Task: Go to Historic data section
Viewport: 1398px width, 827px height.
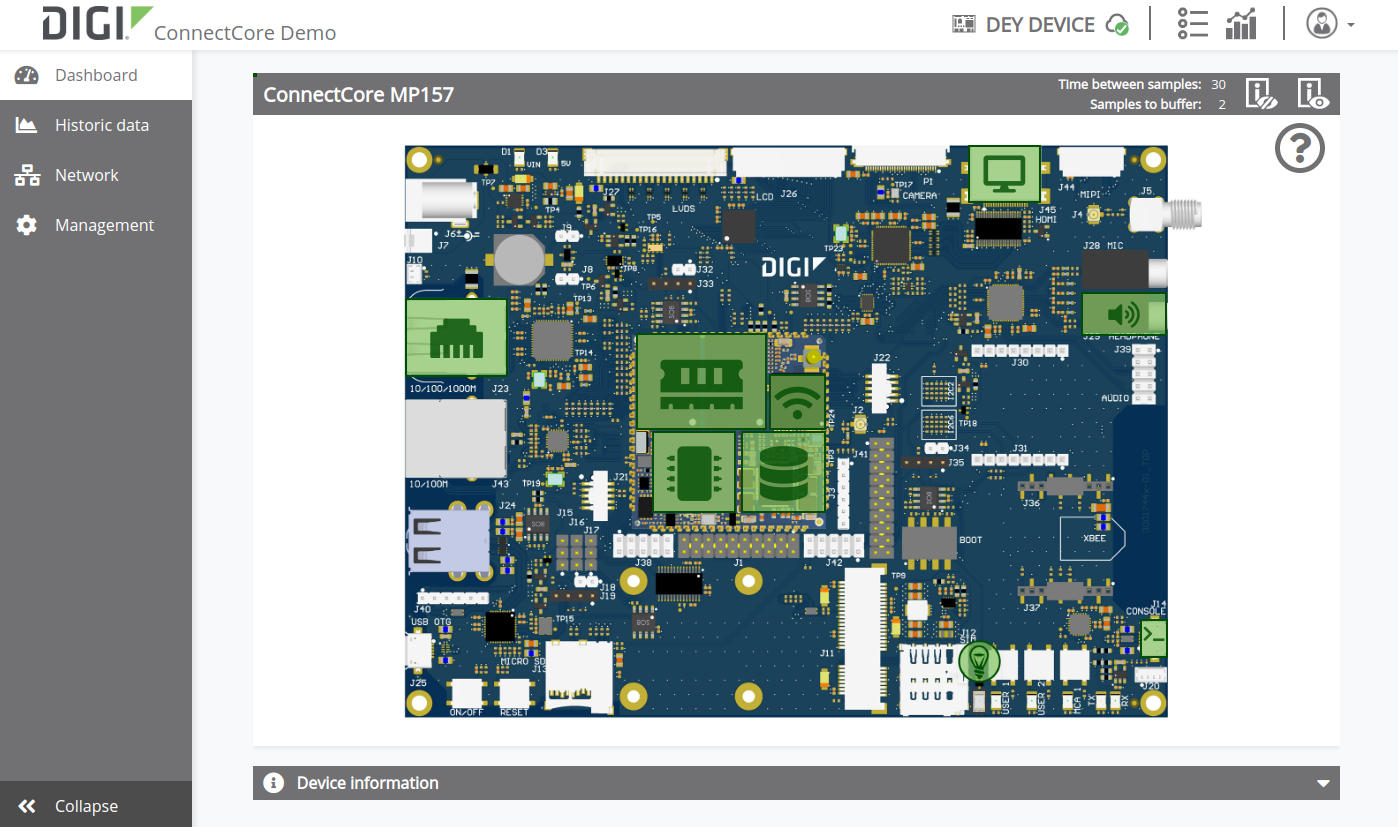Action: [96, 125]
